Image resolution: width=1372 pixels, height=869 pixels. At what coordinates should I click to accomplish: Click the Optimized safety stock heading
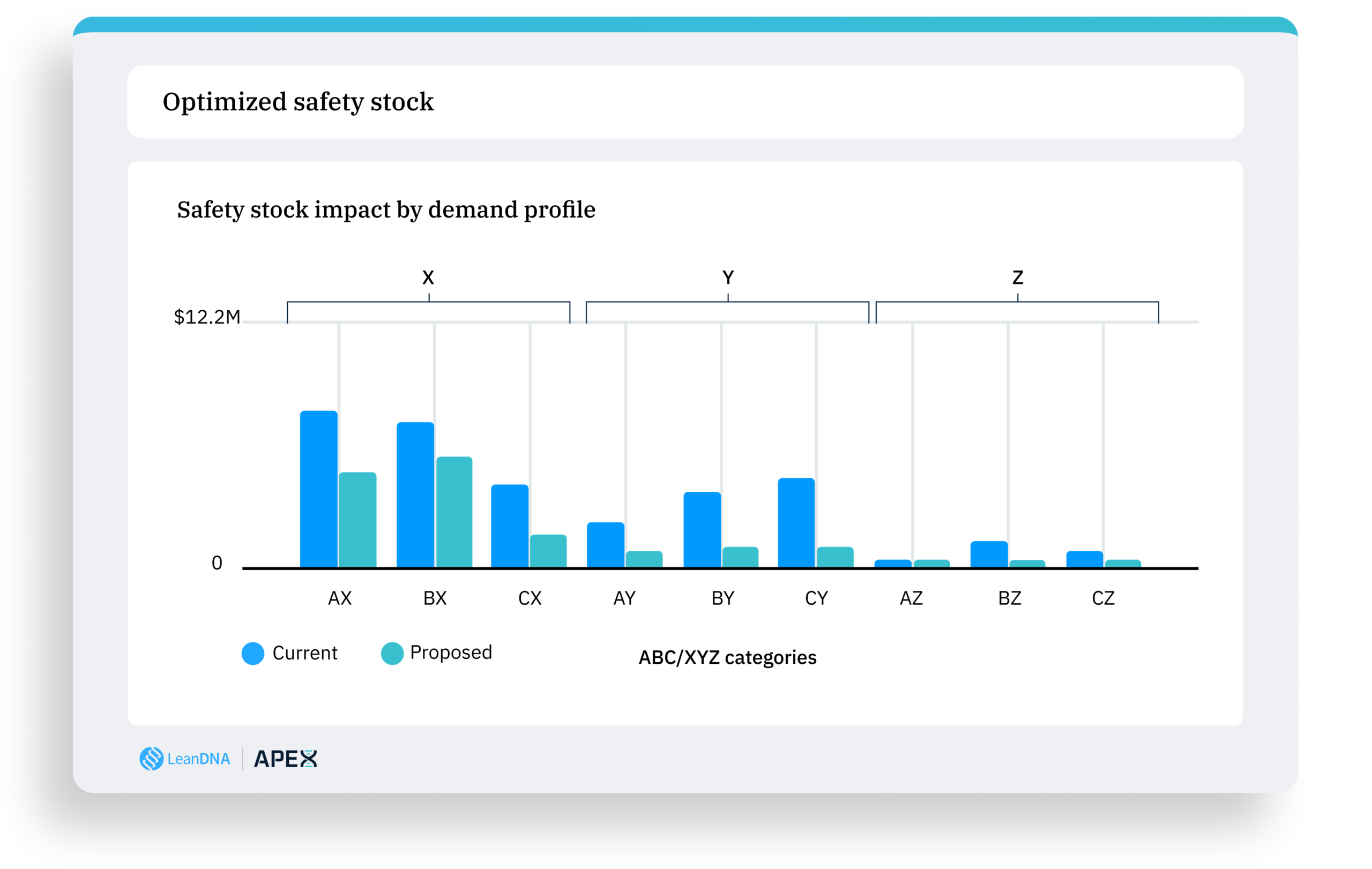298,102
